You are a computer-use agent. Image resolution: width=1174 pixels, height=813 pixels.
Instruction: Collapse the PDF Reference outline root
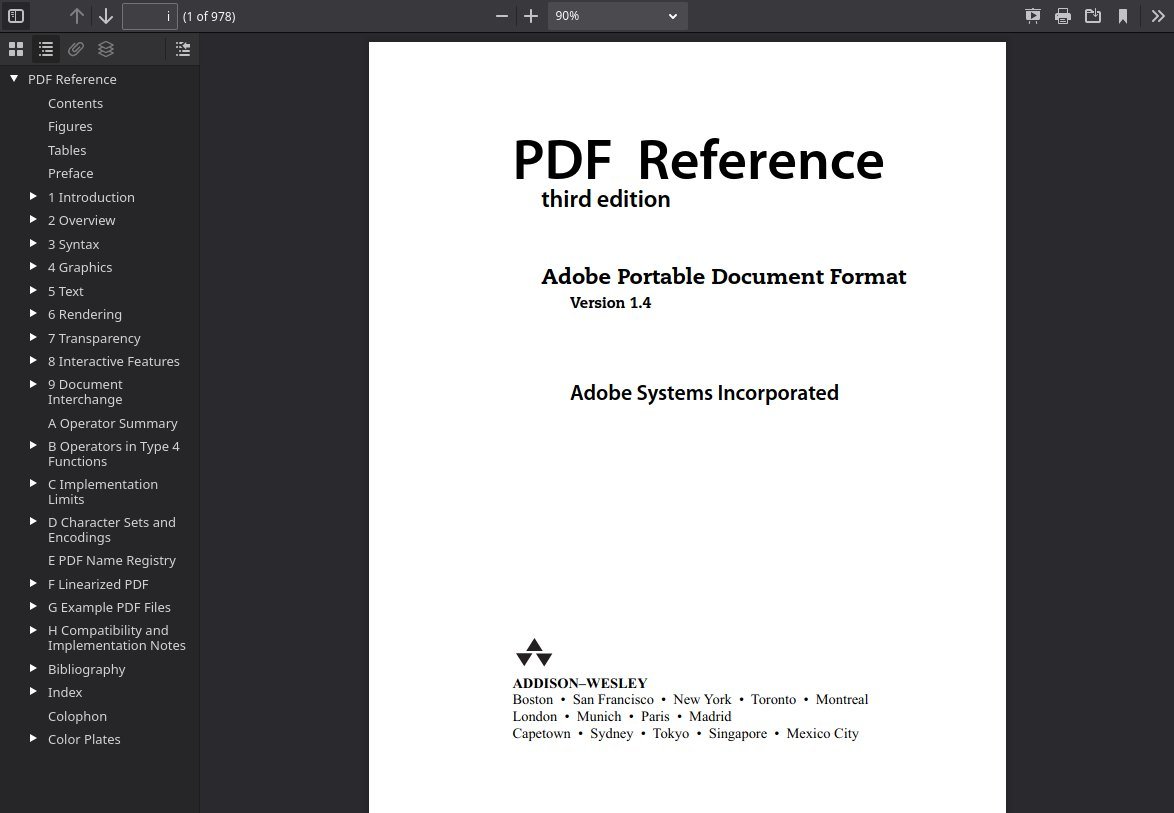[x=13, y=79]
